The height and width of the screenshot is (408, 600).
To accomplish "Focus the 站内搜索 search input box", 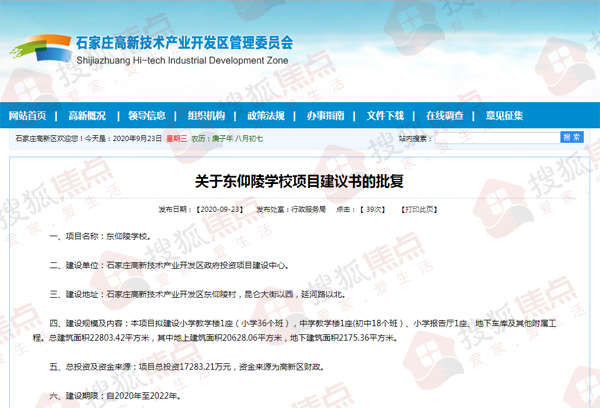I will (497, 138).
